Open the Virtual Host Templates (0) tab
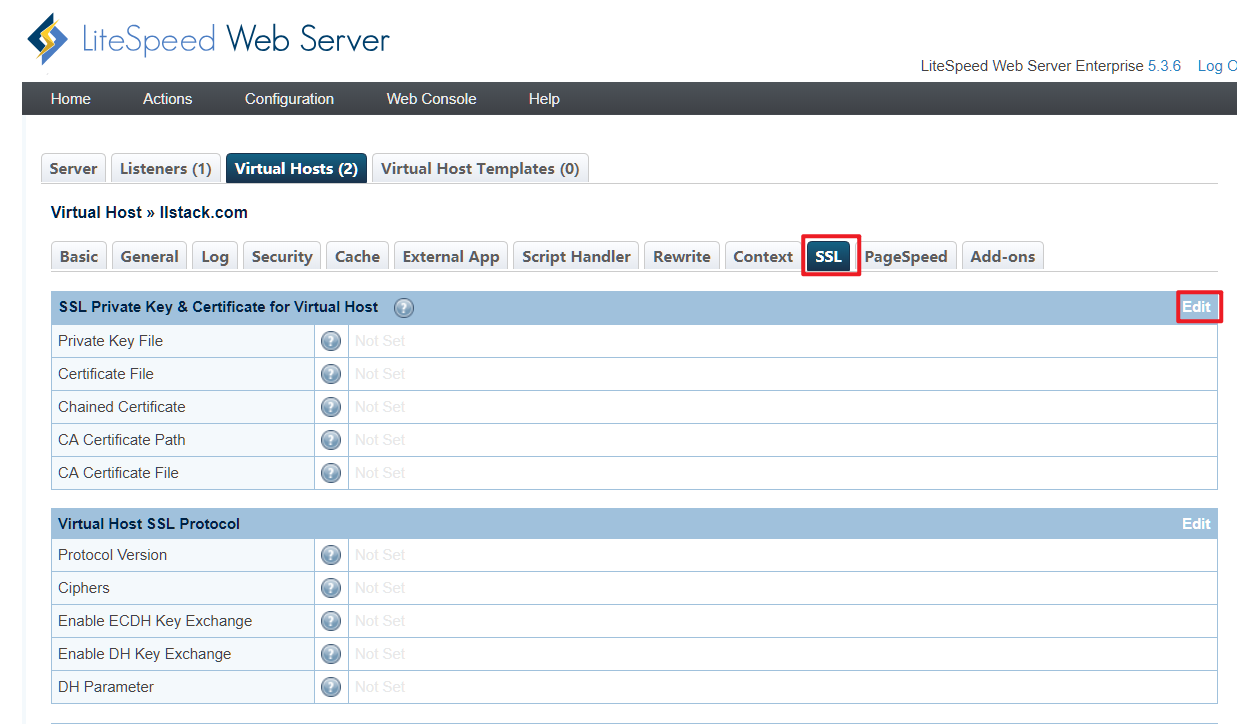This screenshot has width=1237, height=724. 480,169
